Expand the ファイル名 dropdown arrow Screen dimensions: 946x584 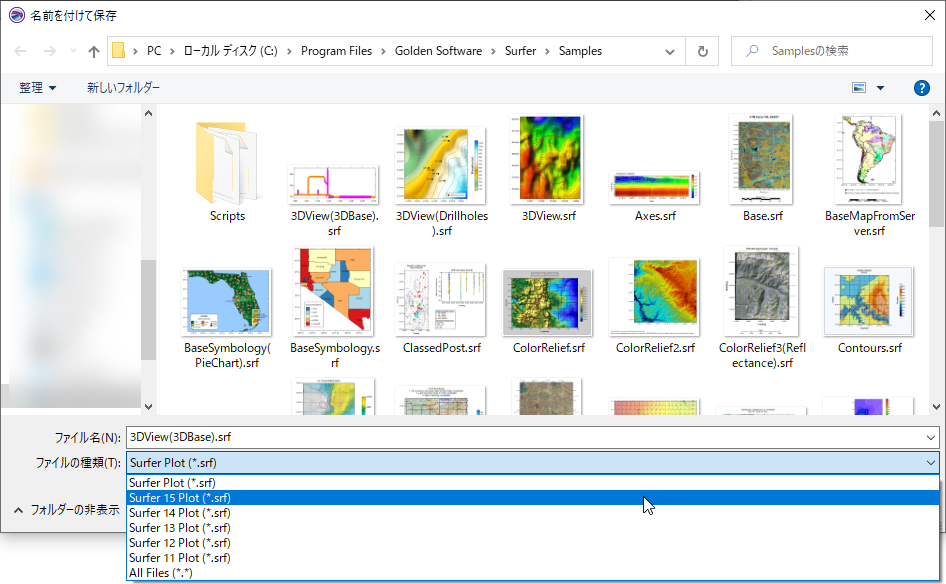[x=931, y=437]
